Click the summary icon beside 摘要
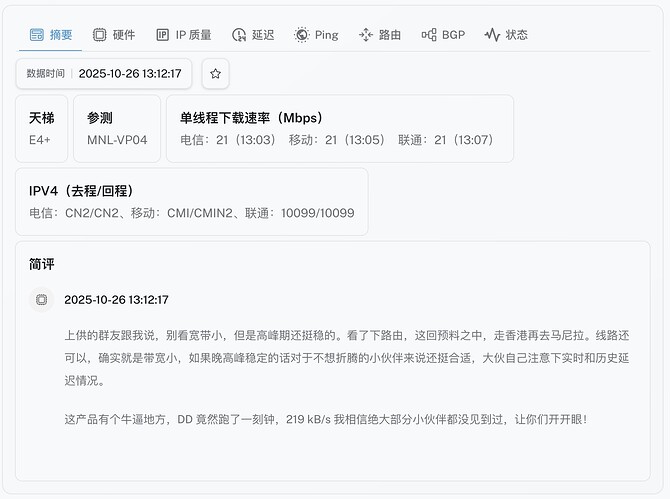Screen dimensions: 670x499 (36, 35)
